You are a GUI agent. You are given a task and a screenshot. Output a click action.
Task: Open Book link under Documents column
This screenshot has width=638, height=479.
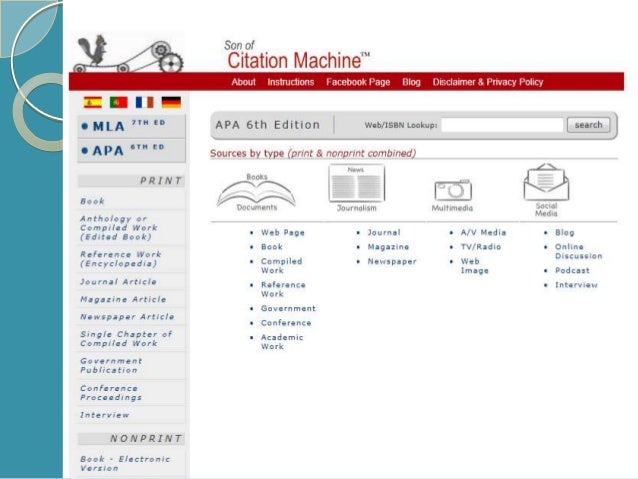pos(272,247)
